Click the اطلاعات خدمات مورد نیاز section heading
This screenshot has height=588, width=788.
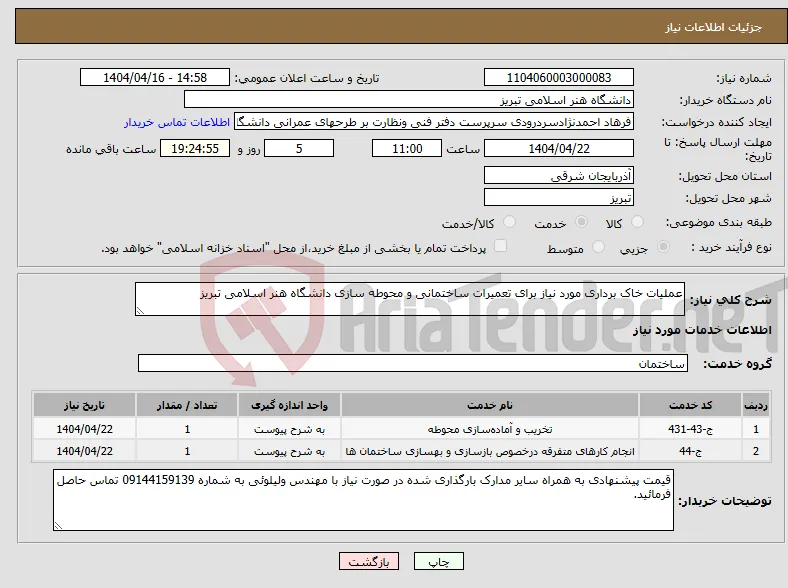(702, 330)
